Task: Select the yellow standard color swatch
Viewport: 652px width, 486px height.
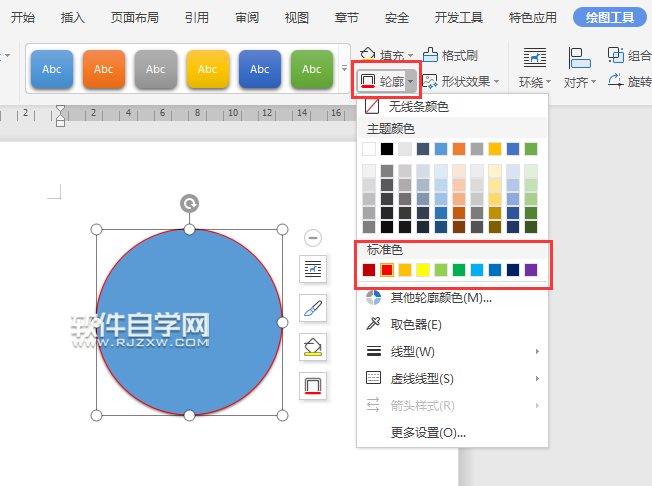Action: click(423, 270)
